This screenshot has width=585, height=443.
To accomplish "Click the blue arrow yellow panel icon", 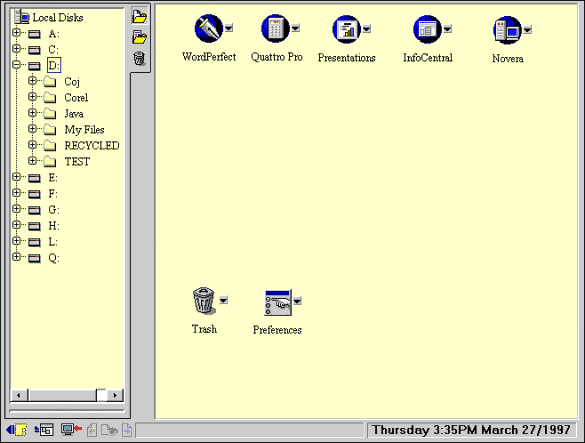I will (x=16, y=430).
